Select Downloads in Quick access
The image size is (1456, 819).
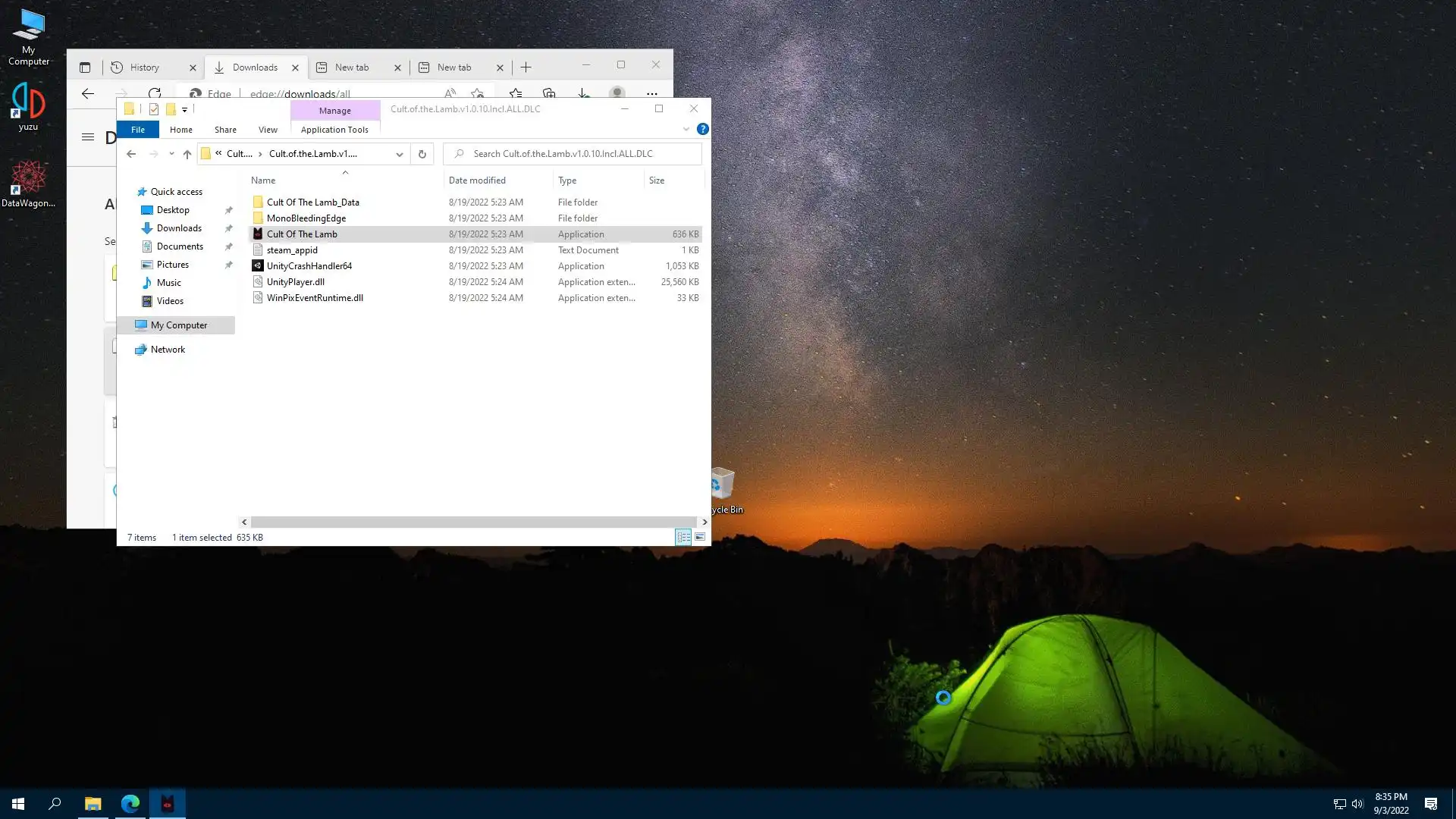click(179, 228)
